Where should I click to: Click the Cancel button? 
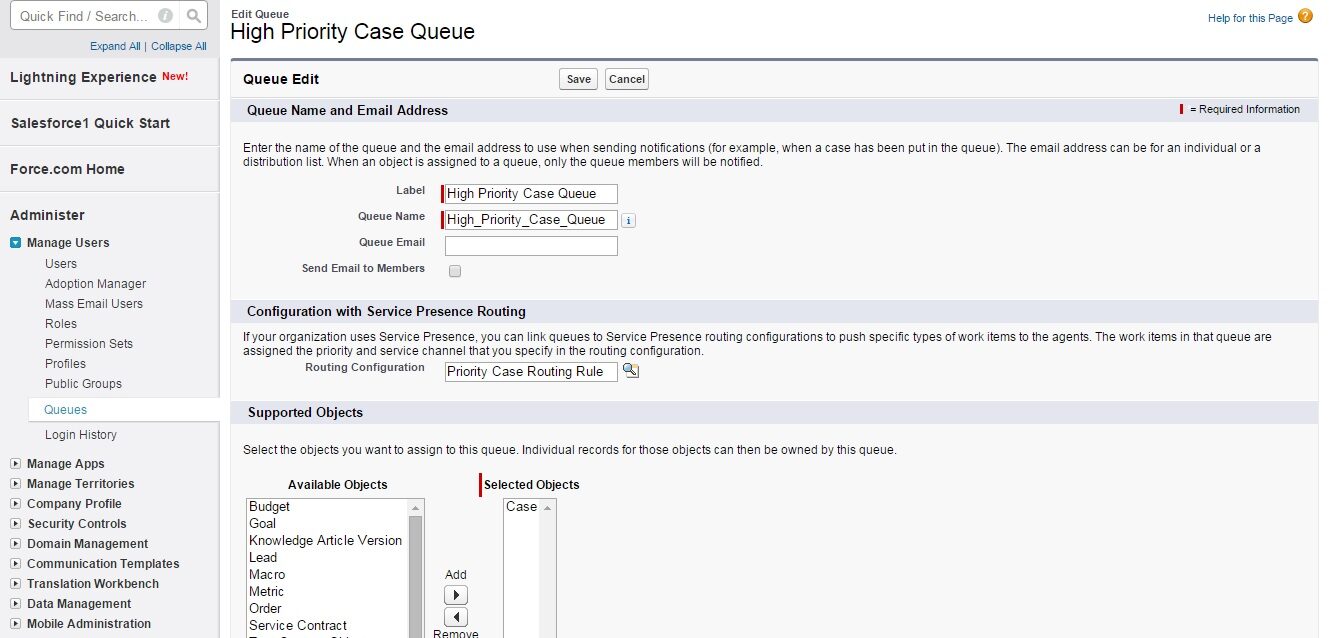click(x=627, y=80)
